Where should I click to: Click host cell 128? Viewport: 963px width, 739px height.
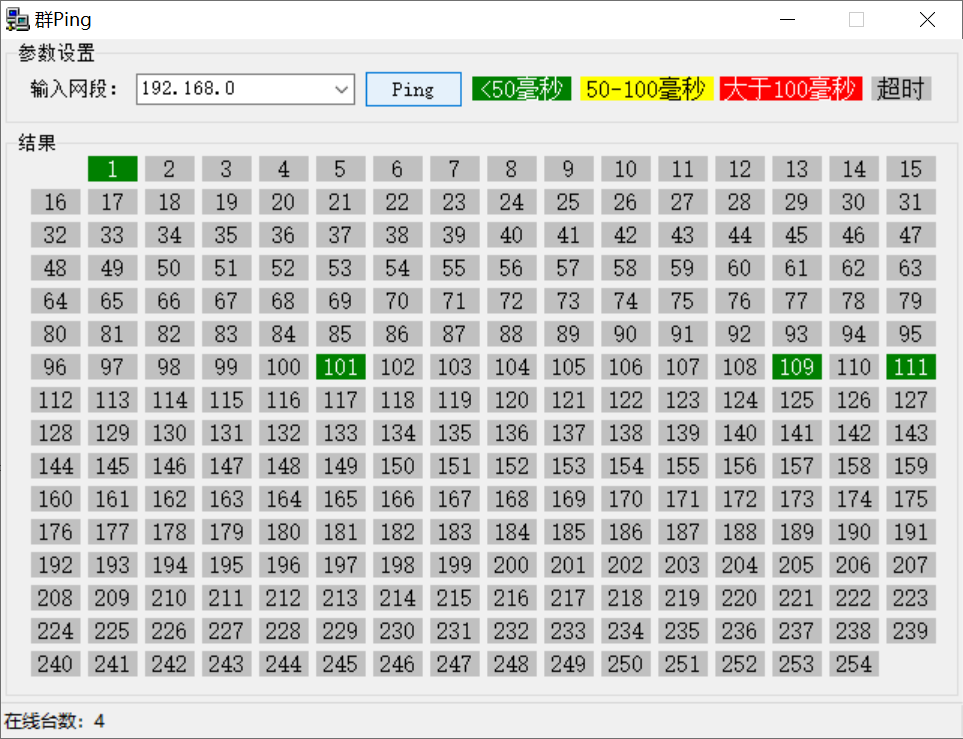(x=55, y=433)
